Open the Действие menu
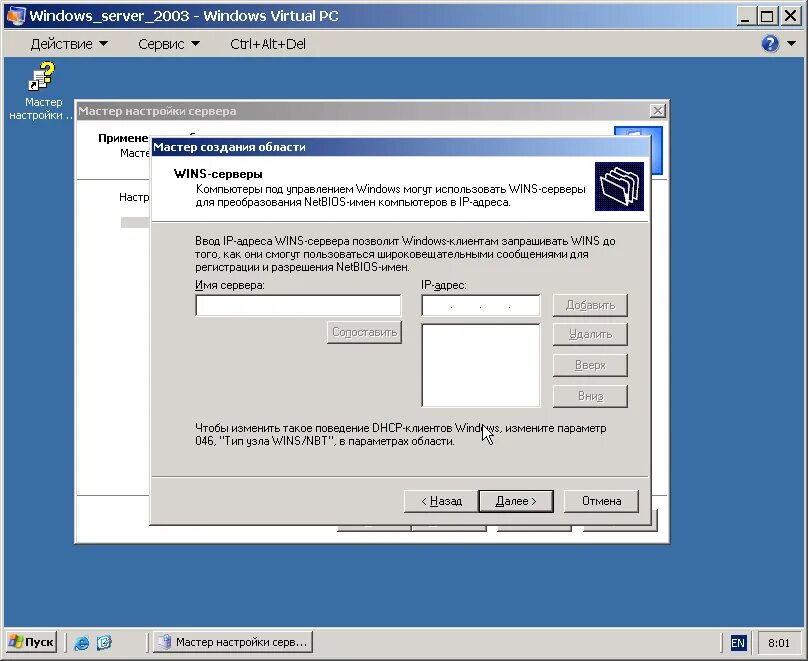The height and width of the screenshot is (661, 808). (69, 44)
